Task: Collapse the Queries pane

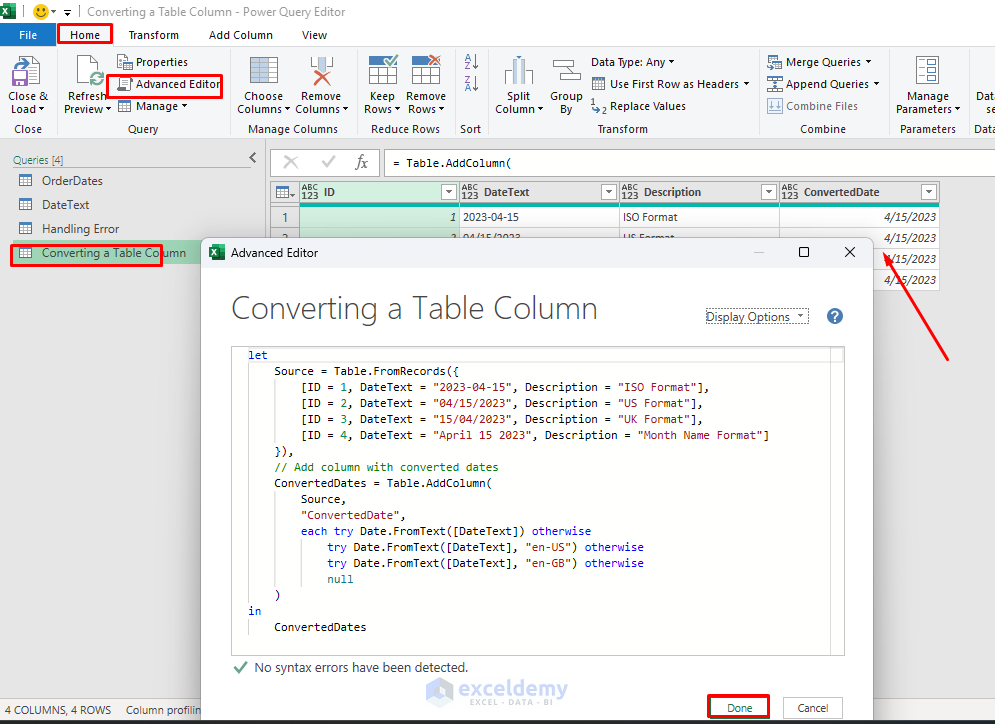Action: (x=253, y=157)
